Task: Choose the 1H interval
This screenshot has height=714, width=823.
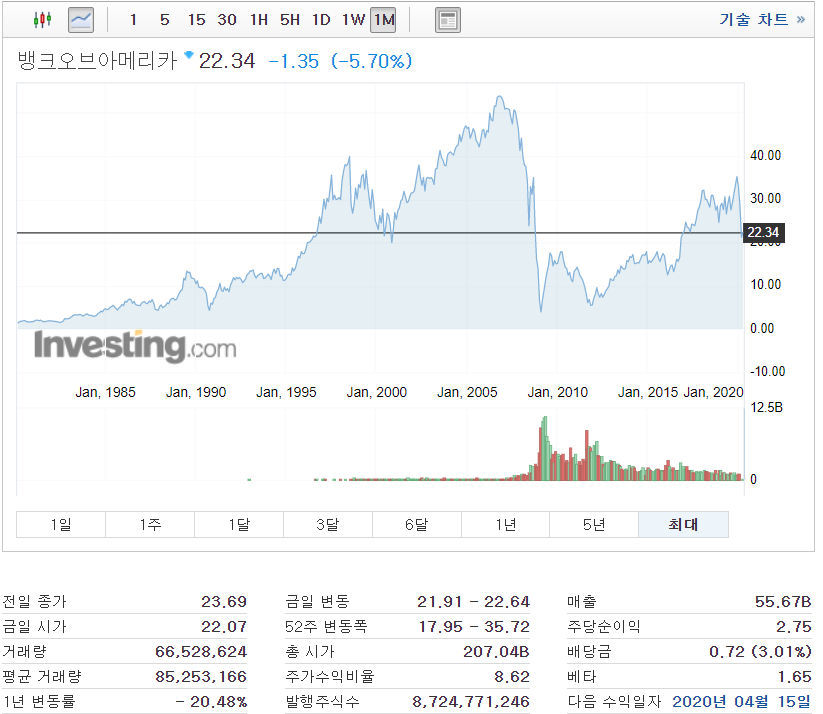Action: (x=259, y=20)
